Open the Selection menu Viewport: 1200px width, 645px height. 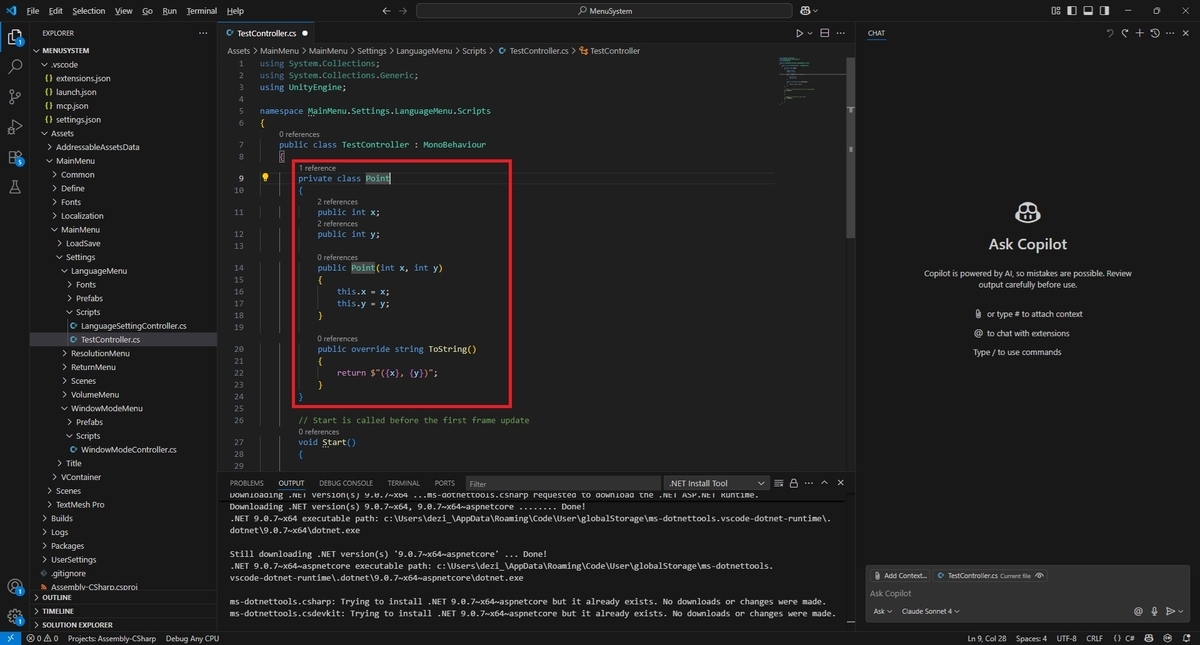coord(88,11)
